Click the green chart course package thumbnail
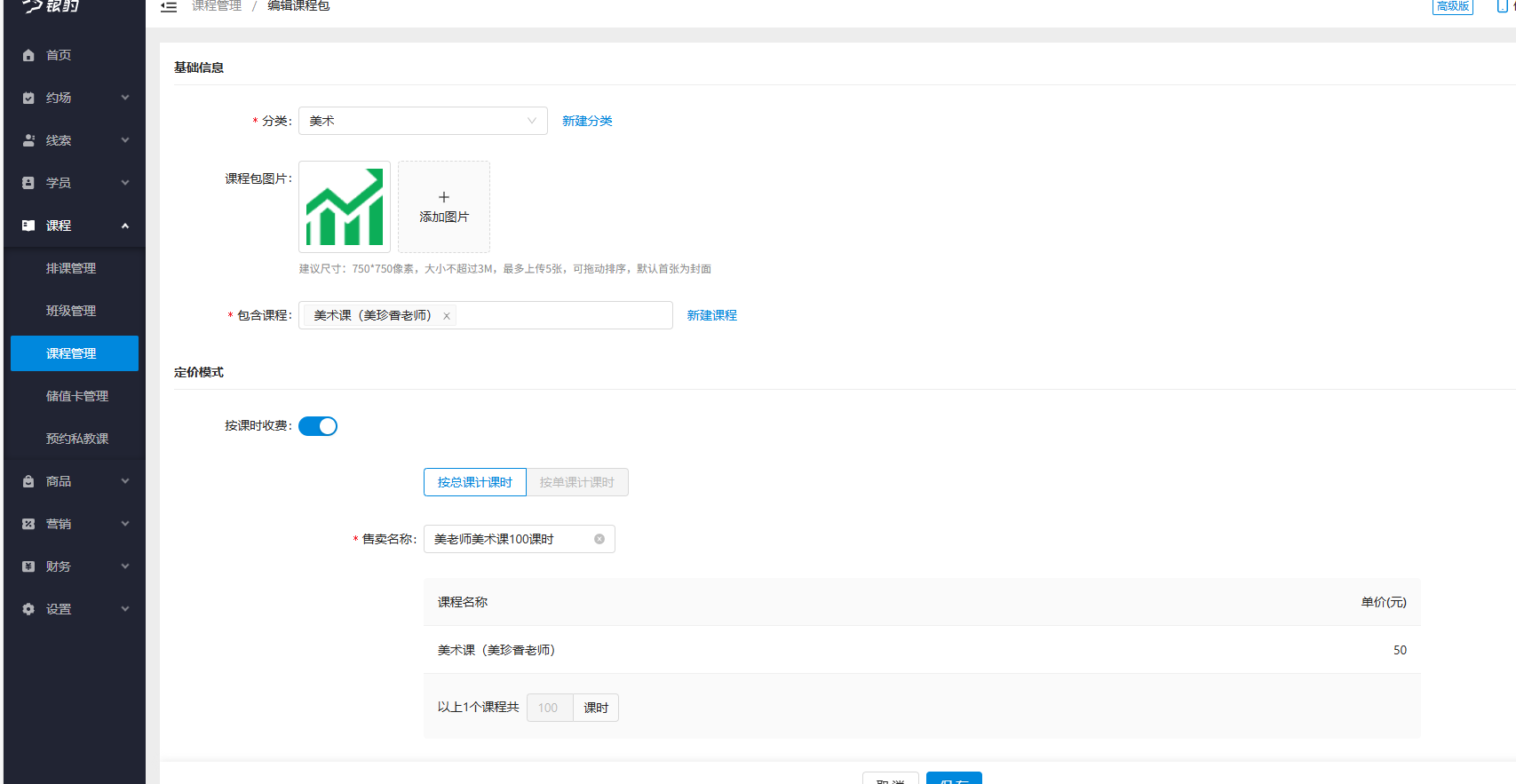This screenshot has width=1516, height=784. click(x=345, y=207)
